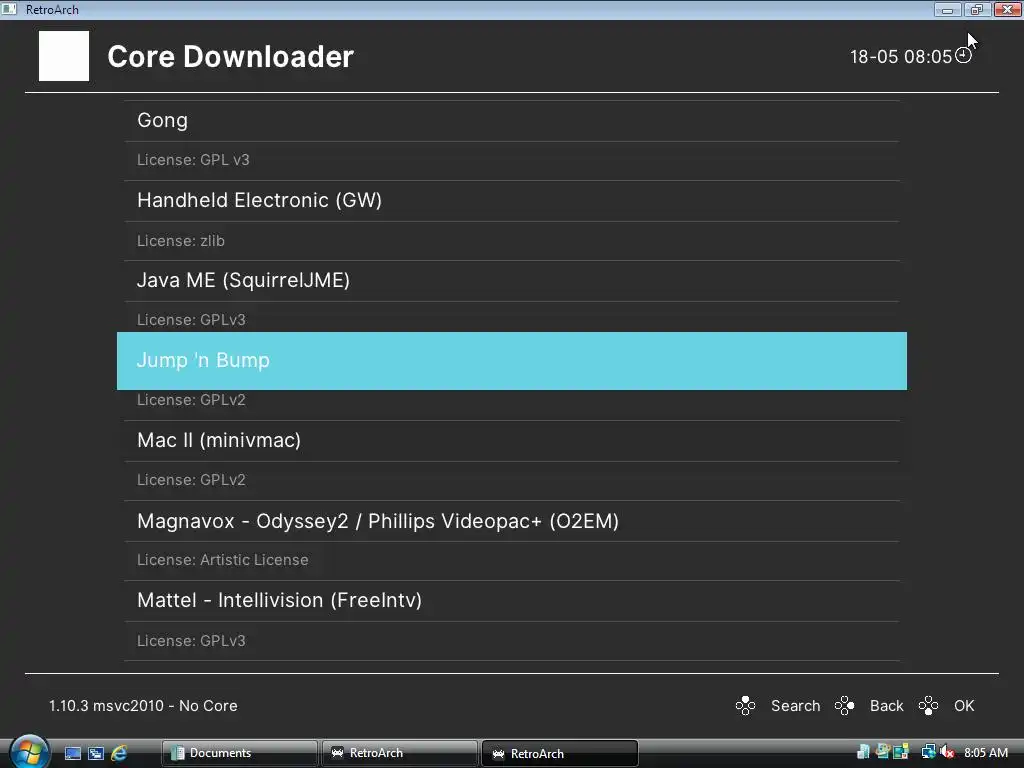Viewport: 1024px width, 768px height.
Task: Click the Core Downloader title
Action: [231, 57]
